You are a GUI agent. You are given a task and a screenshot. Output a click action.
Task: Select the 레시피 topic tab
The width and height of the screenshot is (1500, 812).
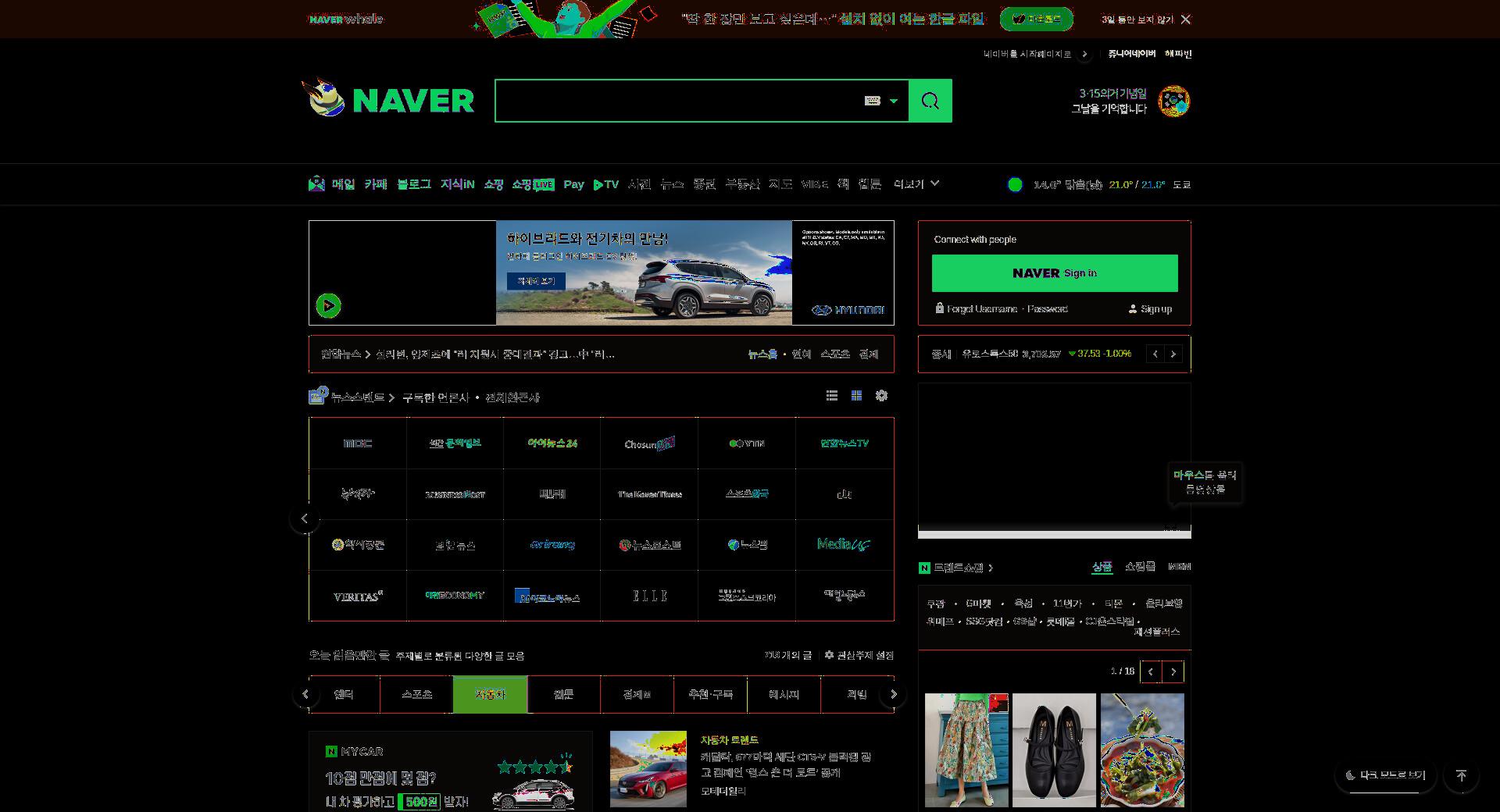pos(784,694)
